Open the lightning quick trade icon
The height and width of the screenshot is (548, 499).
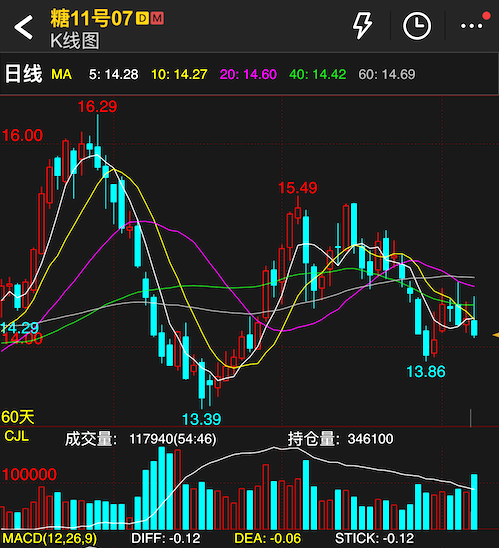(362, 26)
